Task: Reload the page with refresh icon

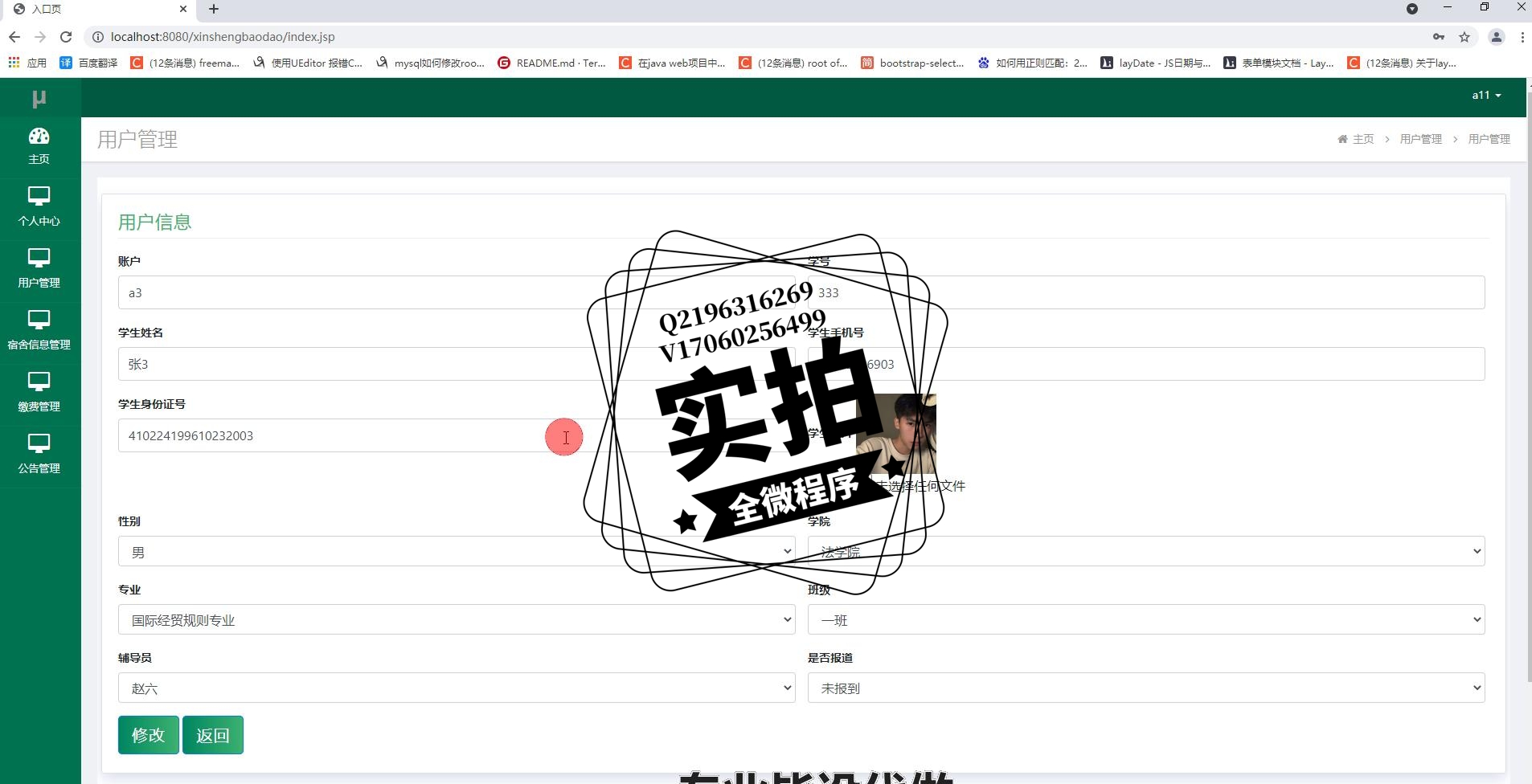Action: click(x=66, y=37)
